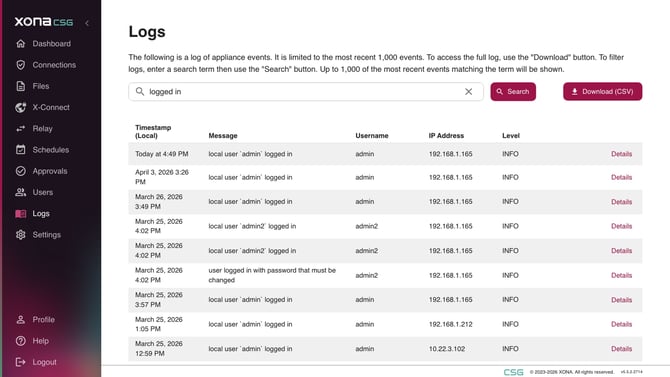Click the Level column header
The width and height of the screenshot is (670, 377).
(511, 135)
